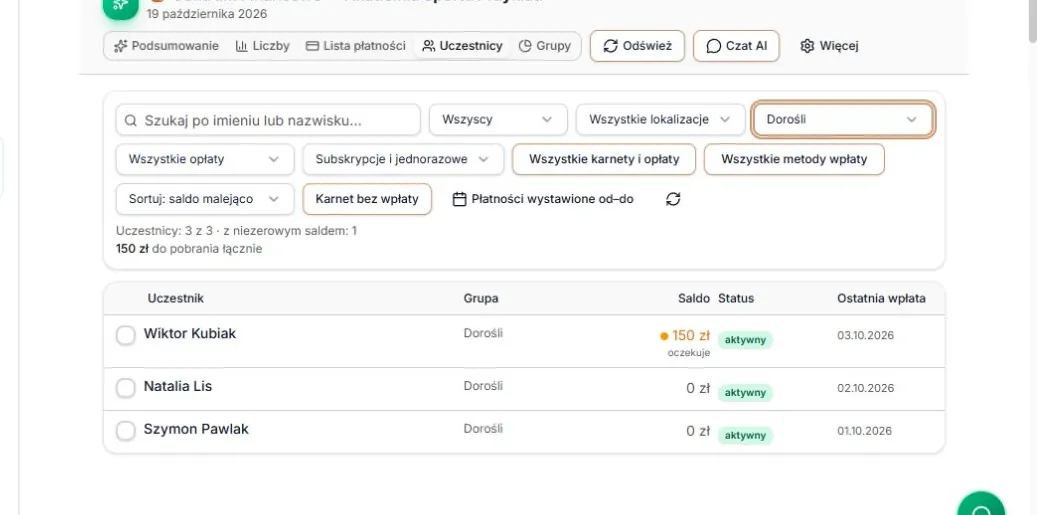Open the Podsumowanie tab
Viewport: 1037px width, 515px height.
point(166,46)
